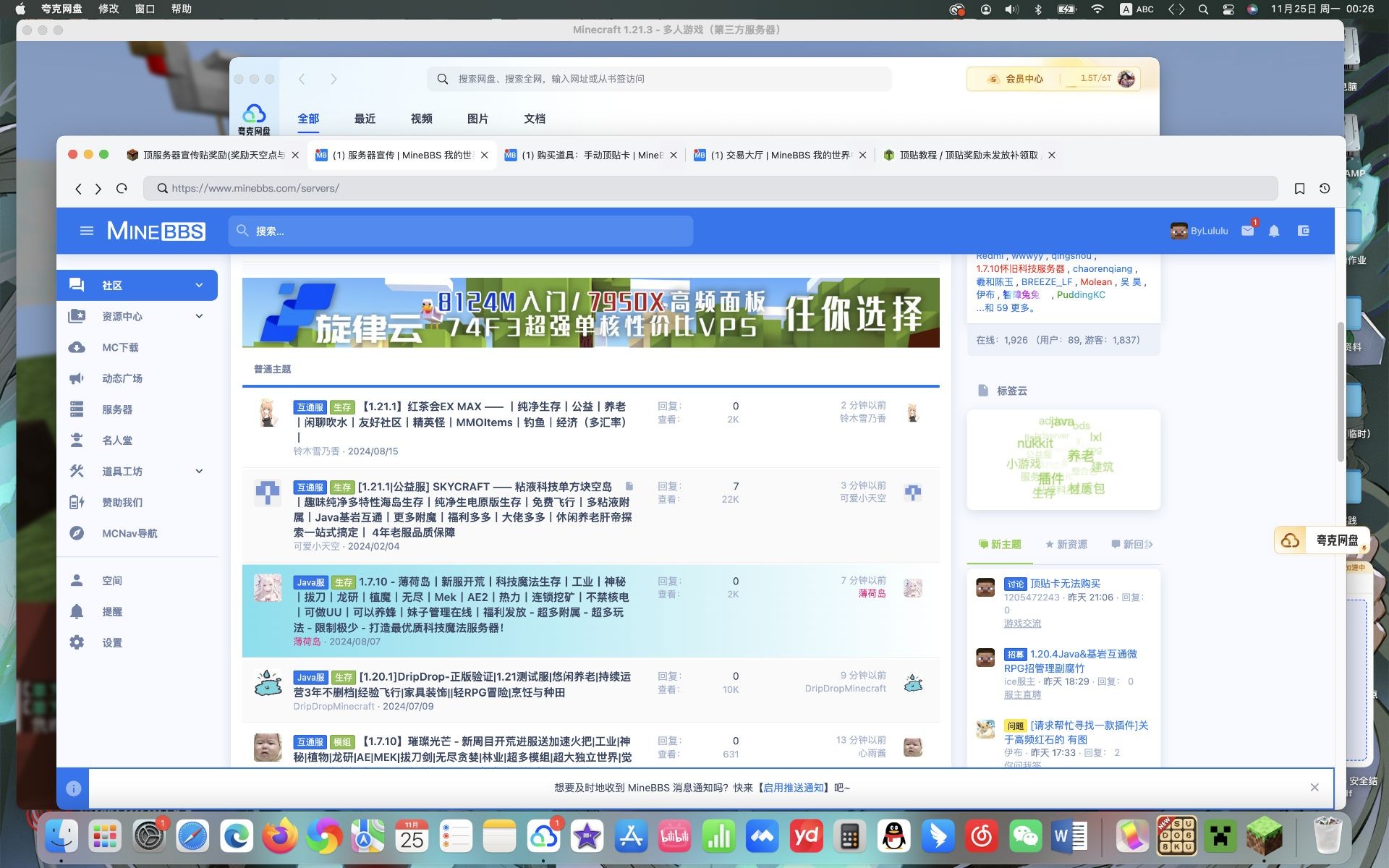Select the 新主题 tab in right panel
This screenshot has width=1389, height=868.
pyautogui.click(x=1000, y=544)
